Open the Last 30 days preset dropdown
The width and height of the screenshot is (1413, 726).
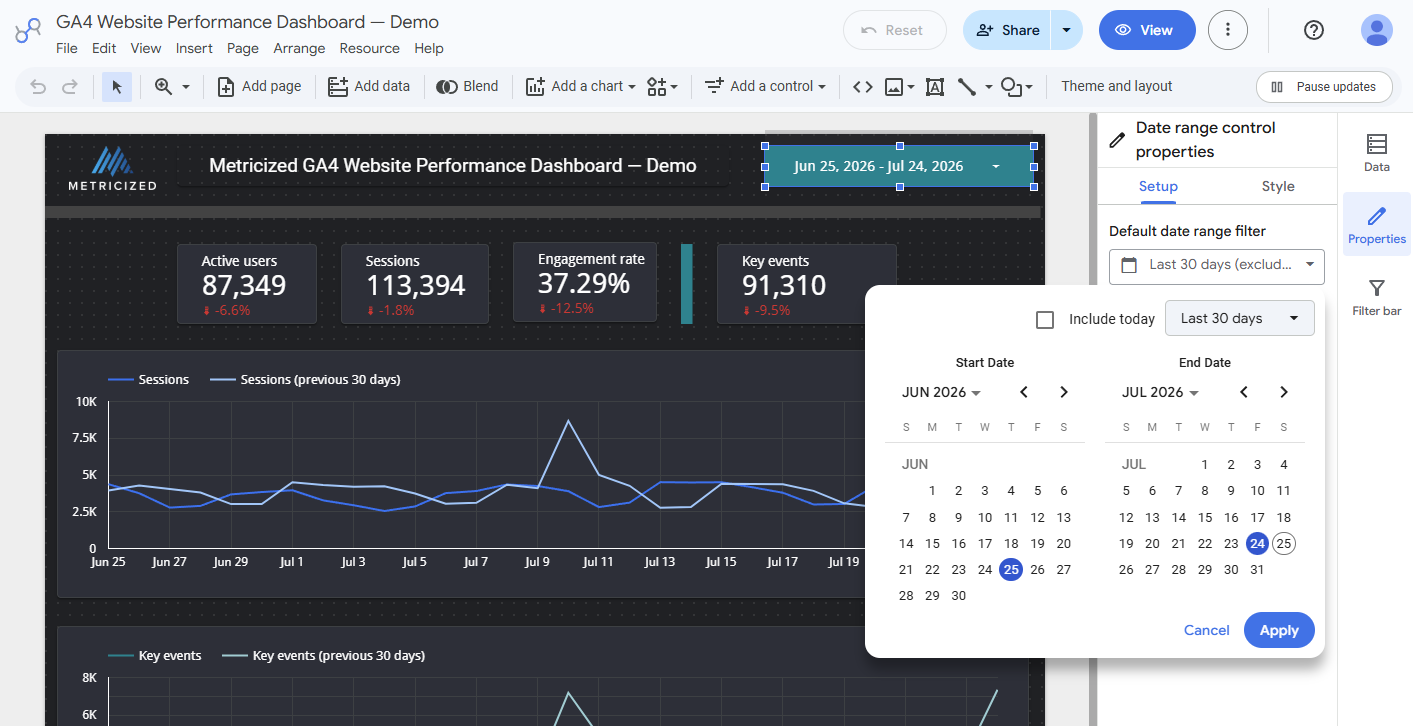pyautogui.click(x=1240, y=318)
